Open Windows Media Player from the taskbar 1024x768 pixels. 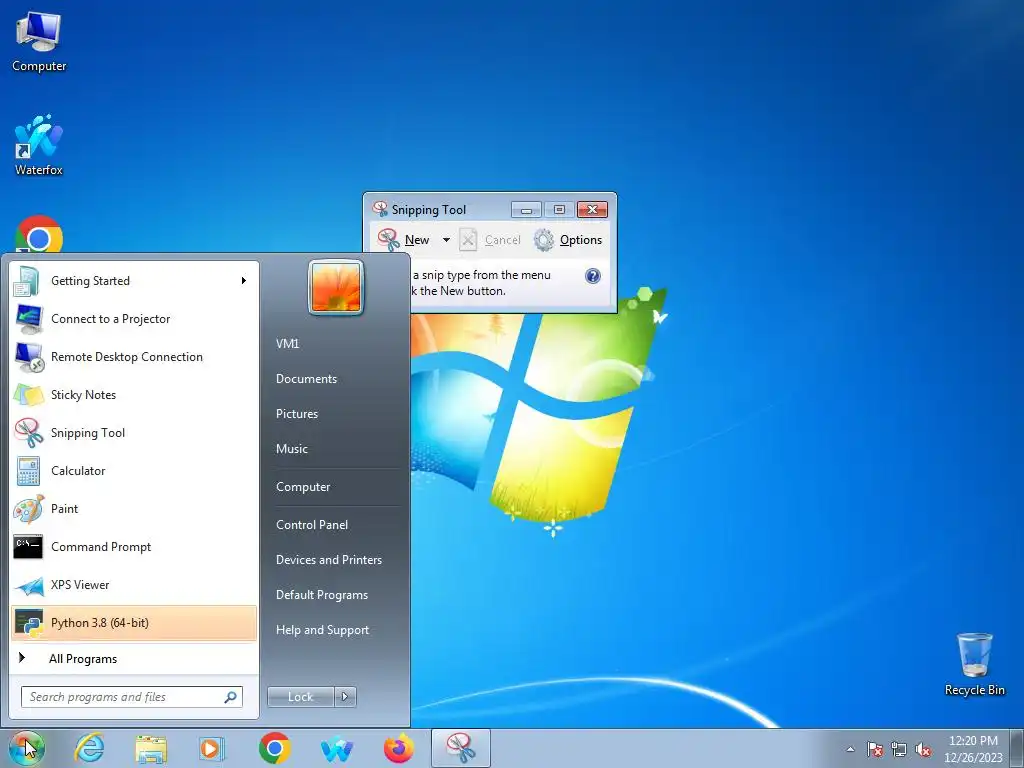click(x=212, y=748)
